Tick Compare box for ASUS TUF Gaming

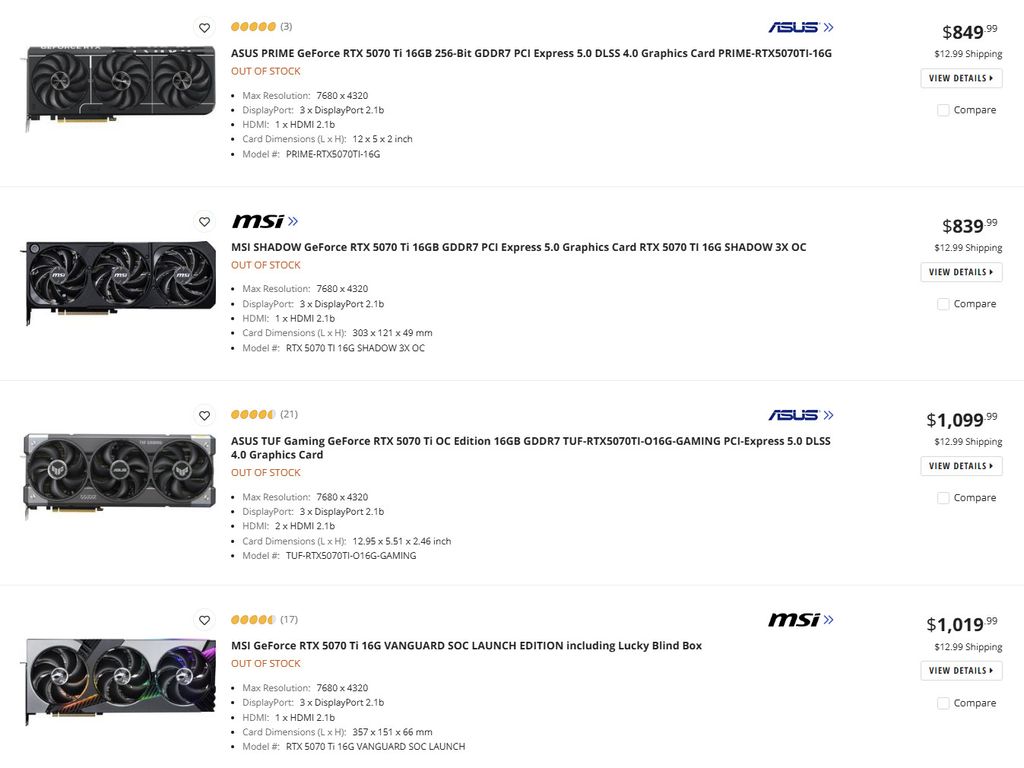pyautogui.click(x=943, y=498)
